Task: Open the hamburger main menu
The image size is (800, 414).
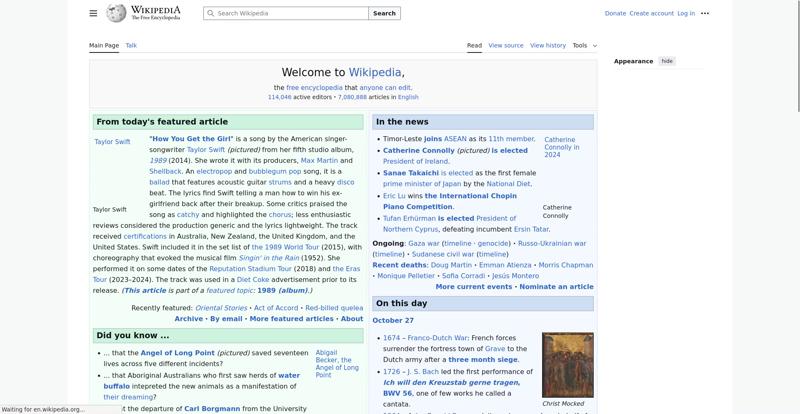Action: pos(93,13)
